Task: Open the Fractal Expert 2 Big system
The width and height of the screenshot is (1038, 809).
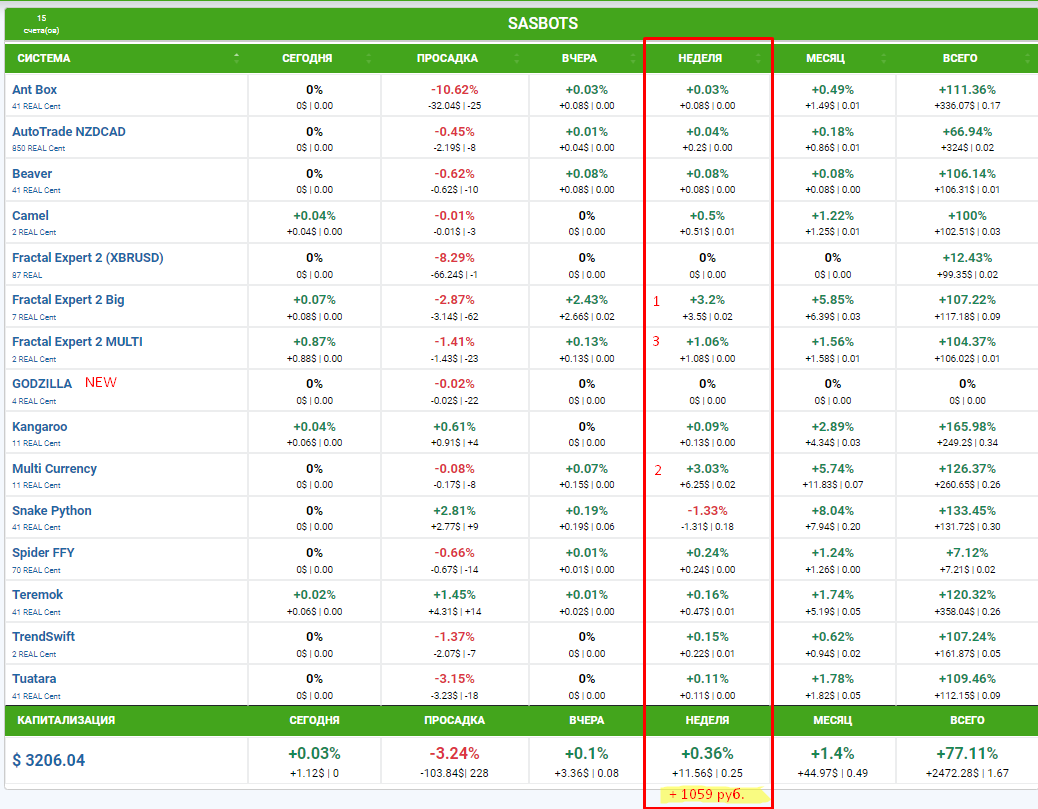Action: tap(68, 300)
